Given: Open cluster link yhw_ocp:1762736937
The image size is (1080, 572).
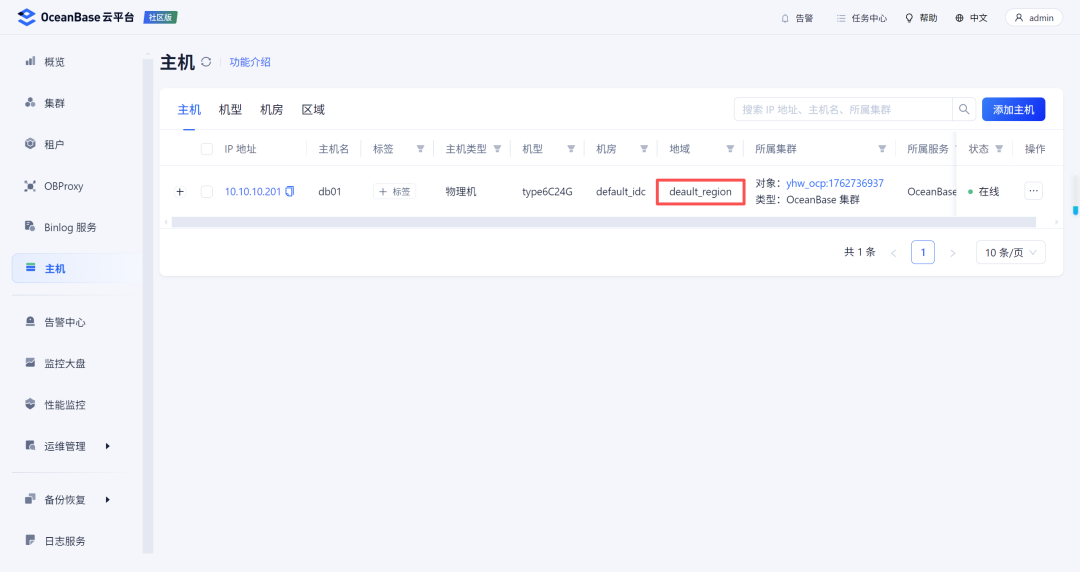Looking at the screenshot, I should click(835, 183).
